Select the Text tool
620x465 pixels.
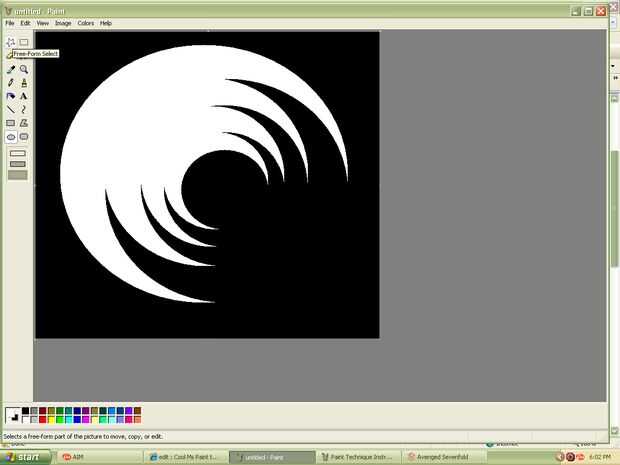(x=24, y=96)
